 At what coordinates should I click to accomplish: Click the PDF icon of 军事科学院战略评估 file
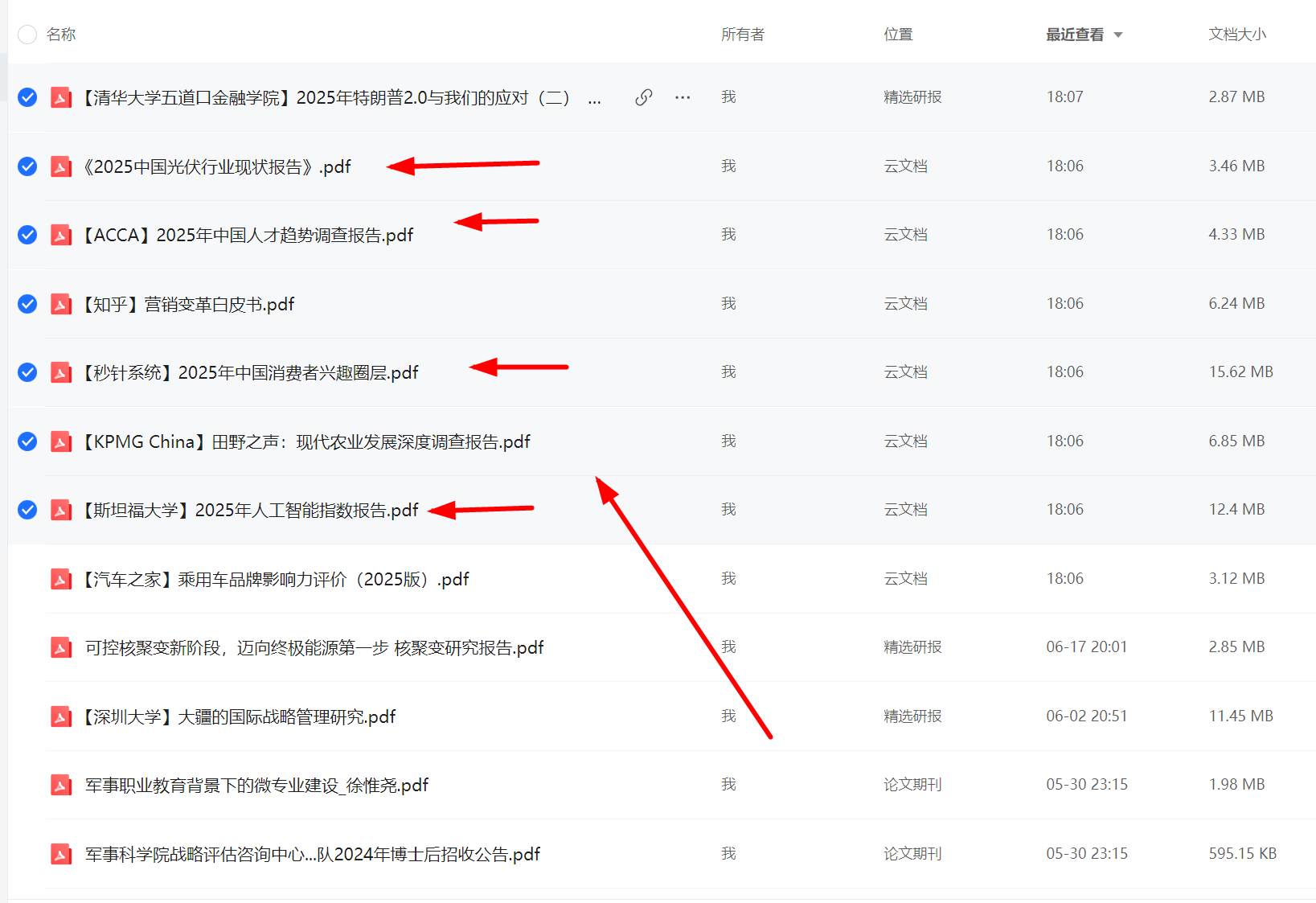[61, 854]
